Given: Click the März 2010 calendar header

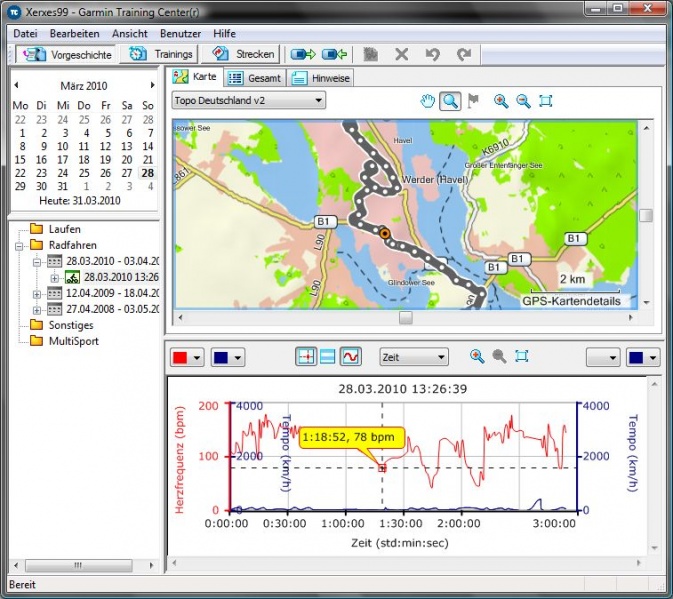Looking at the screenshot, I should (x=84, y=86).
